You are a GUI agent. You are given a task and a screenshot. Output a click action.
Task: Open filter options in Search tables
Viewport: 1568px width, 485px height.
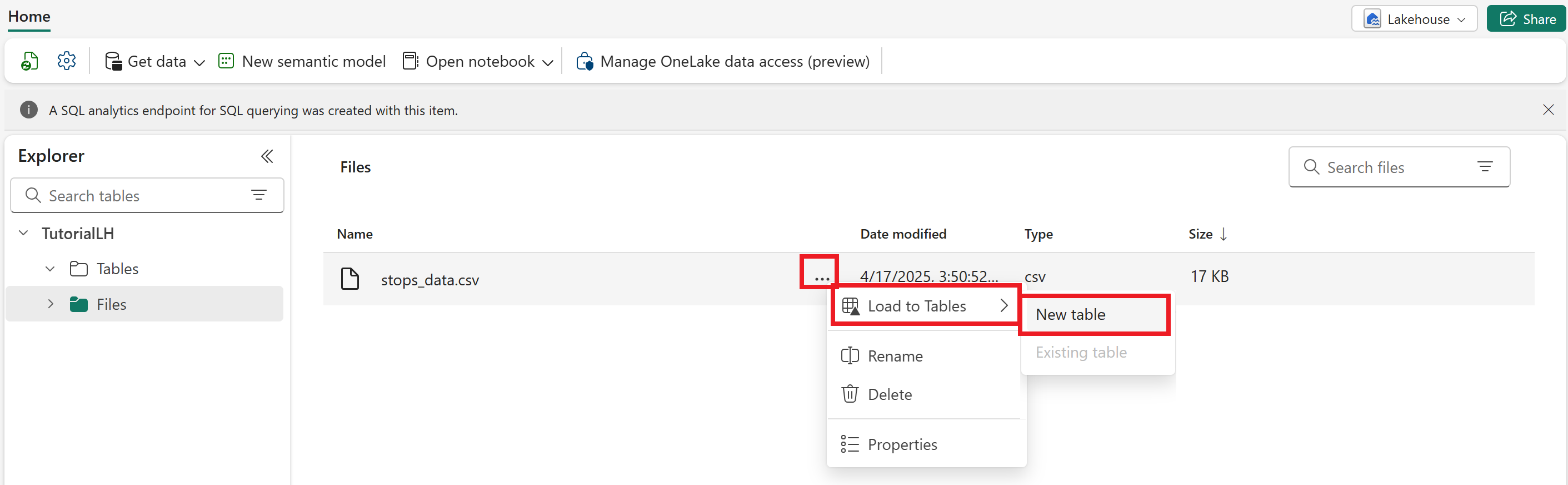pos(259,195)
